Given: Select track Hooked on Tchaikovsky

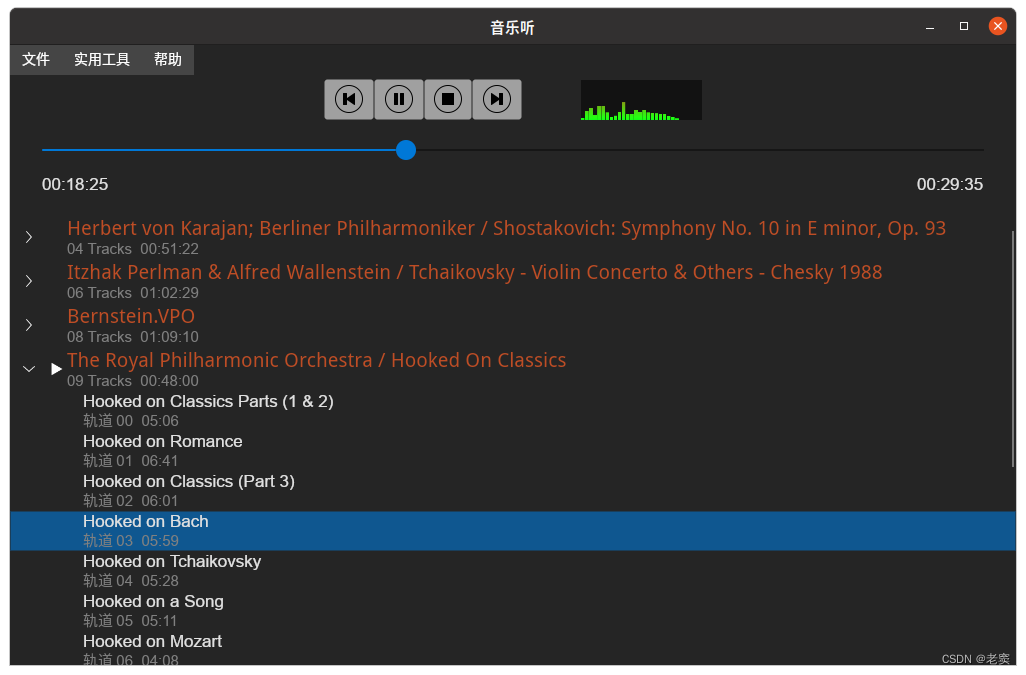Looking at the screenshot, I should pos(172,561).
